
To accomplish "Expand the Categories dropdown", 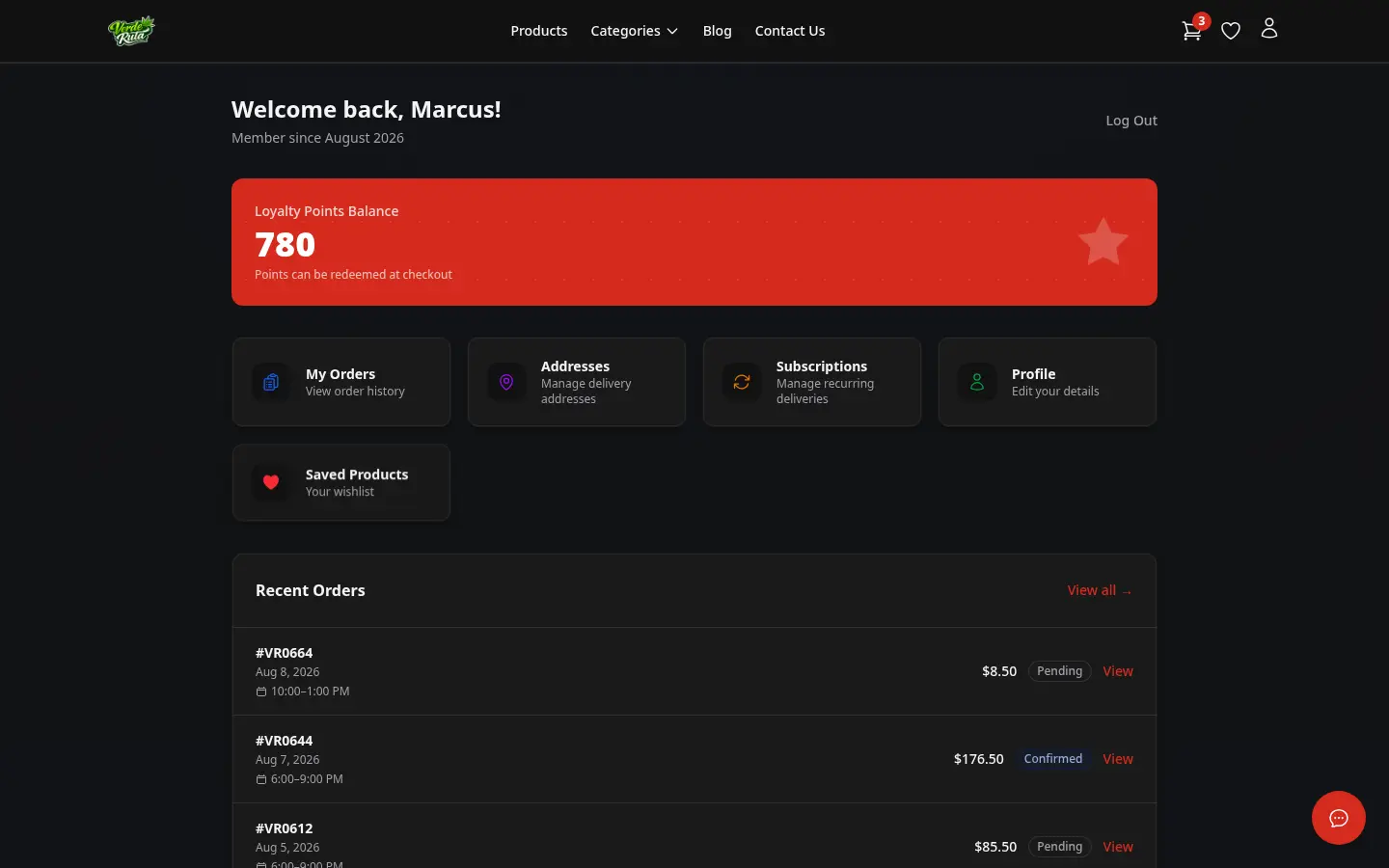I will point(634,31).
